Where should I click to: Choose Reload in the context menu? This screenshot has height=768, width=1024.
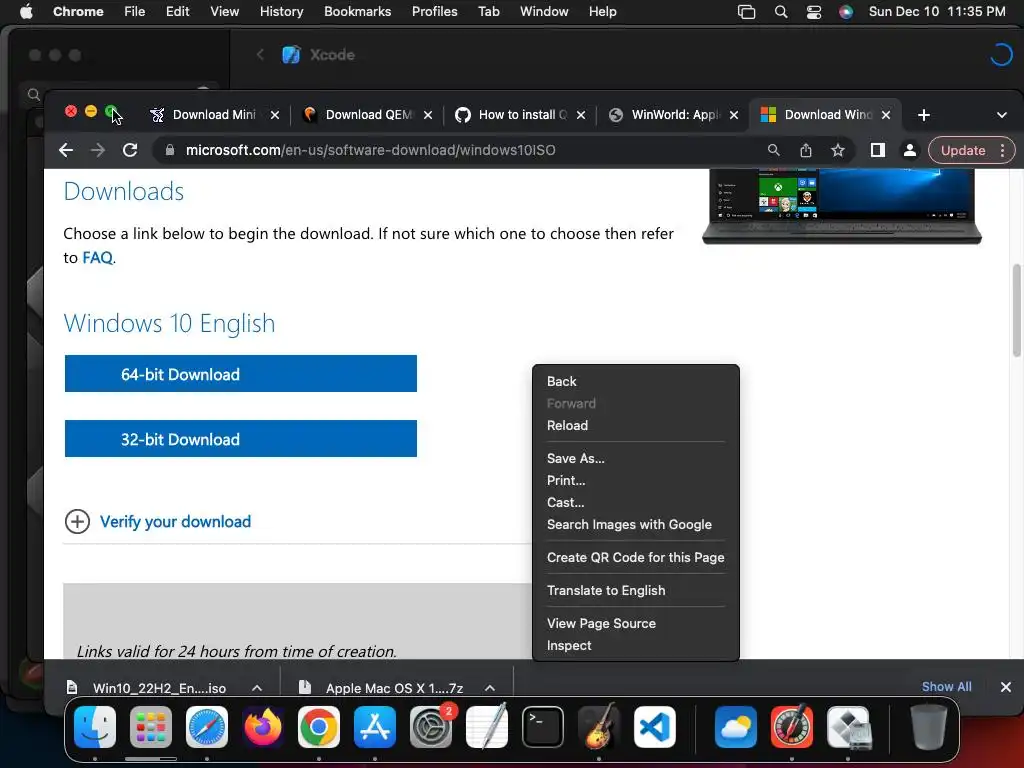(x=635, y=425)
